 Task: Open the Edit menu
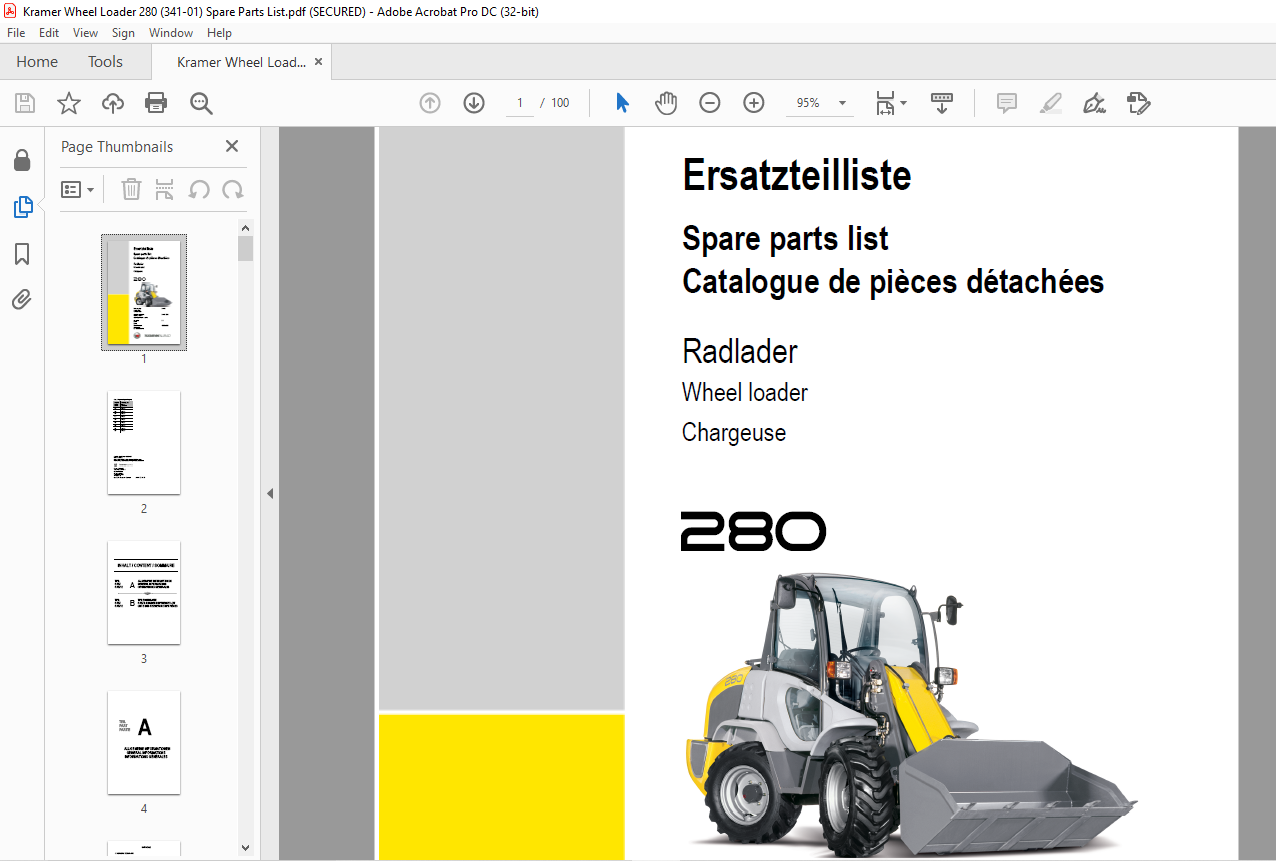(x=49, y=33)
